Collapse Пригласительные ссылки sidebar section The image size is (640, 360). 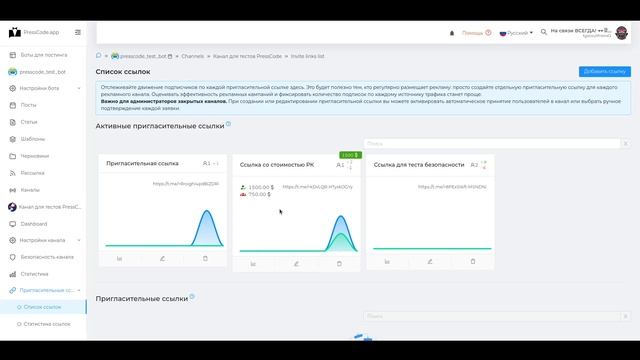click(x=44, y=290)
